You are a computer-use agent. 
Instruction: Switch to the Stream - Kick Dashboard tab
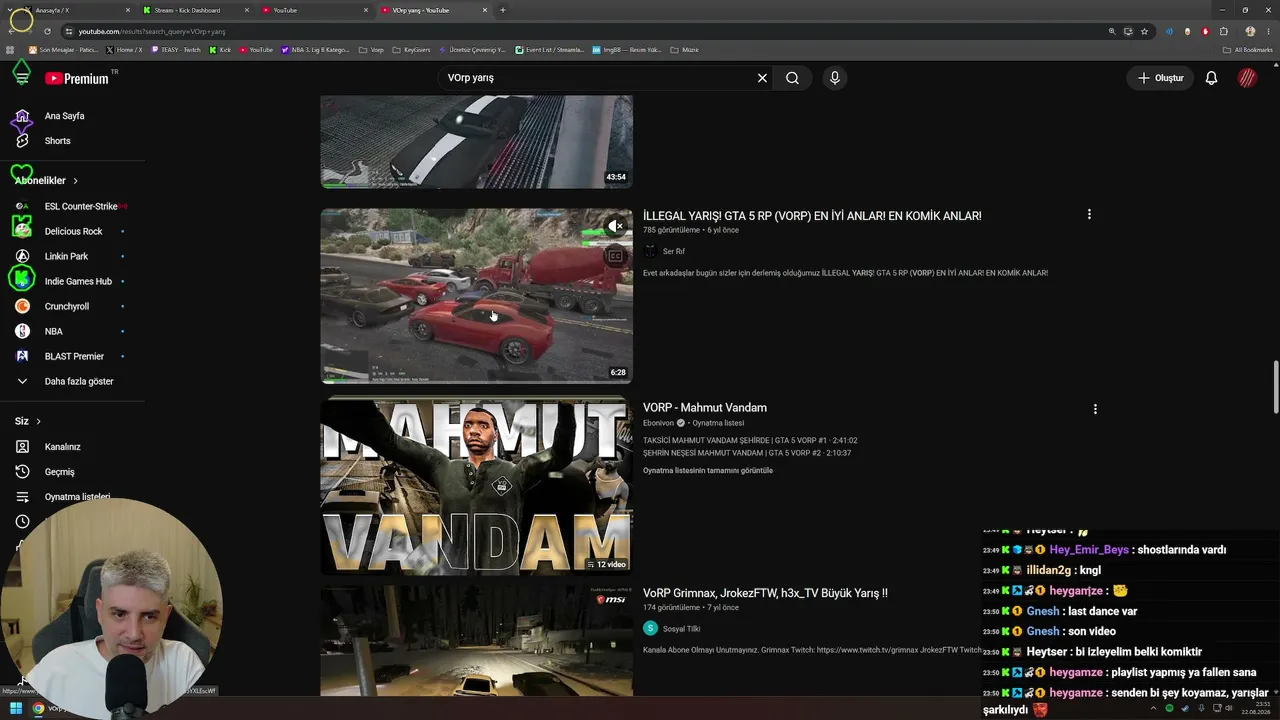195,10
